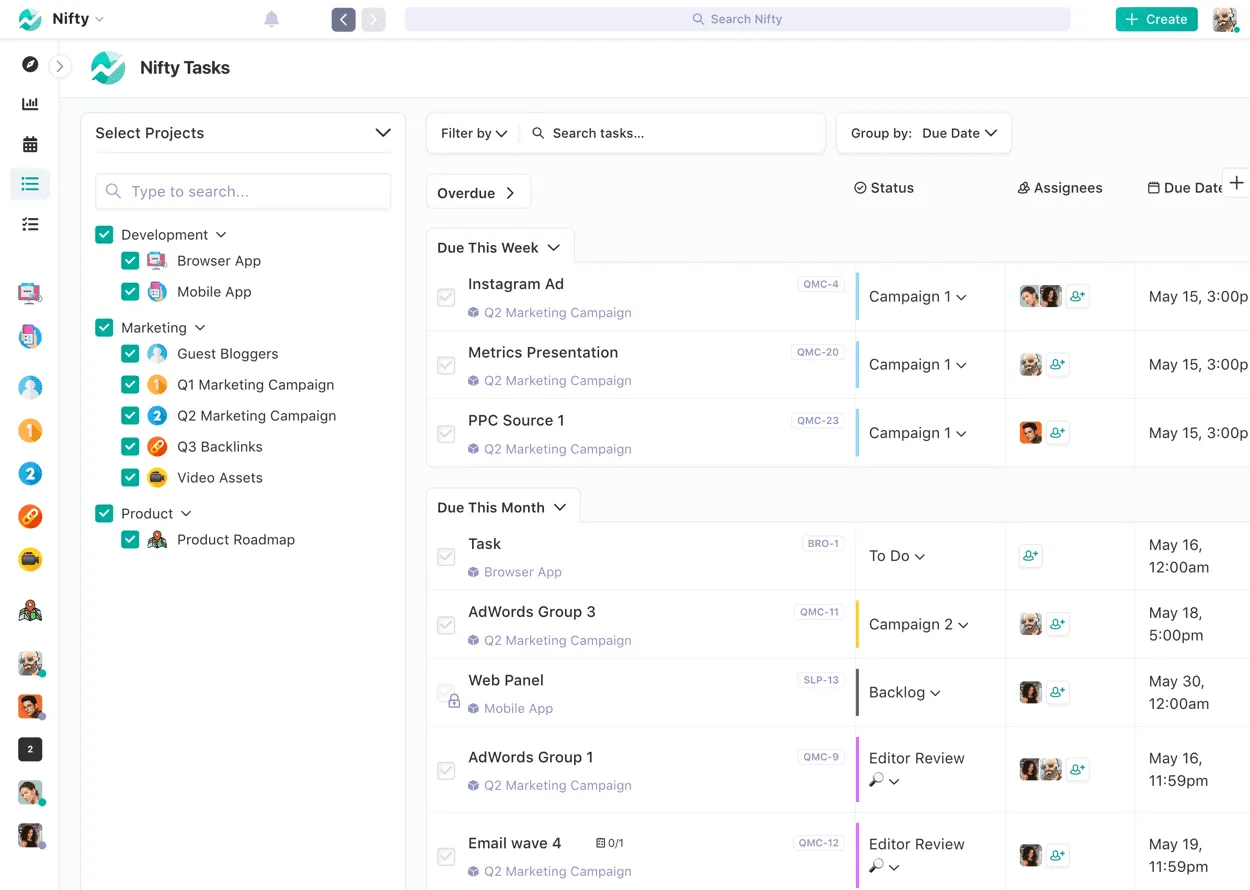This screenshot has height=890, width=1250.
Task: Click the 0/1 subtask progress on Email wave 4
Action: [x=610, y=842]
